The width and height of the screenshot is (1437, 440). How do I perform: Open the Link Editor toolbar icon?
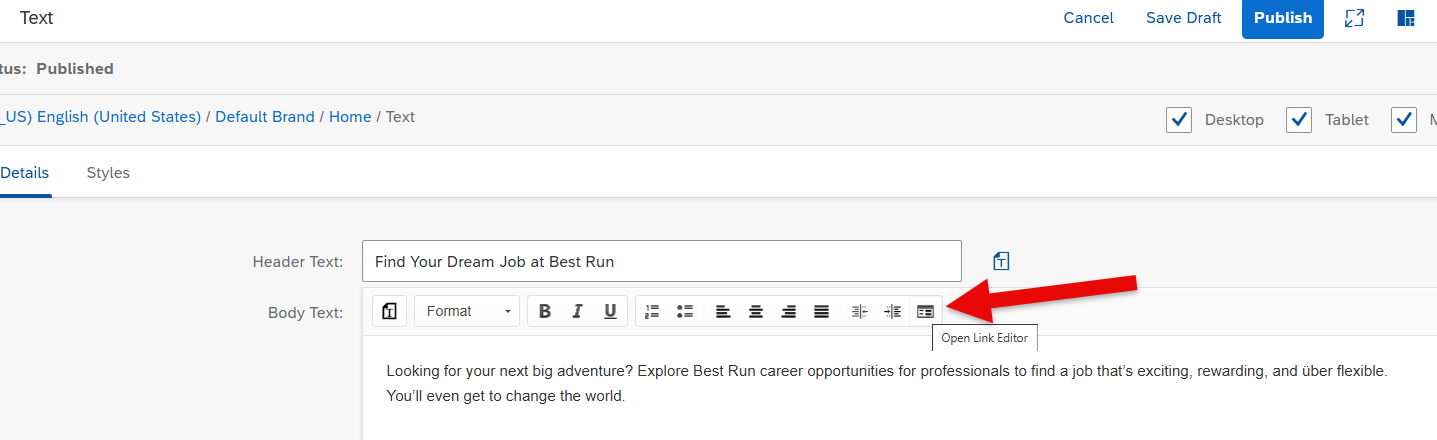(x=925, y=311)
